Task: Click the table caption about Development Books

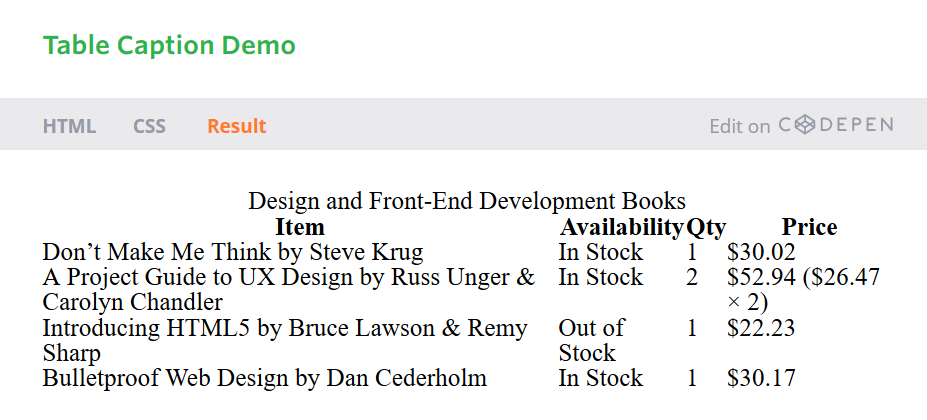Action: [x=466, y=201]
